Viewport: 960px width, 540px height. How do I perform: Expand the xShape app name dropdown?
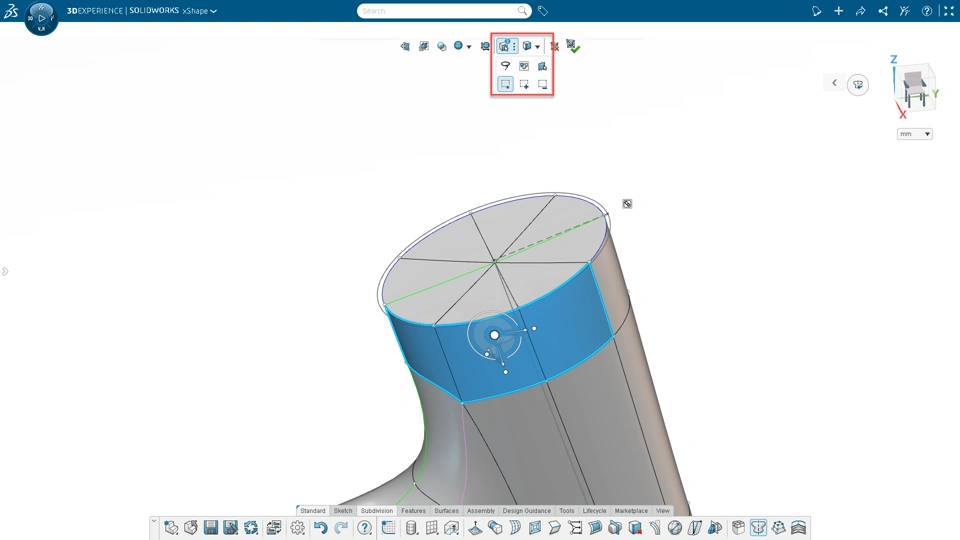pyautogui.click(x=200, y=11)
